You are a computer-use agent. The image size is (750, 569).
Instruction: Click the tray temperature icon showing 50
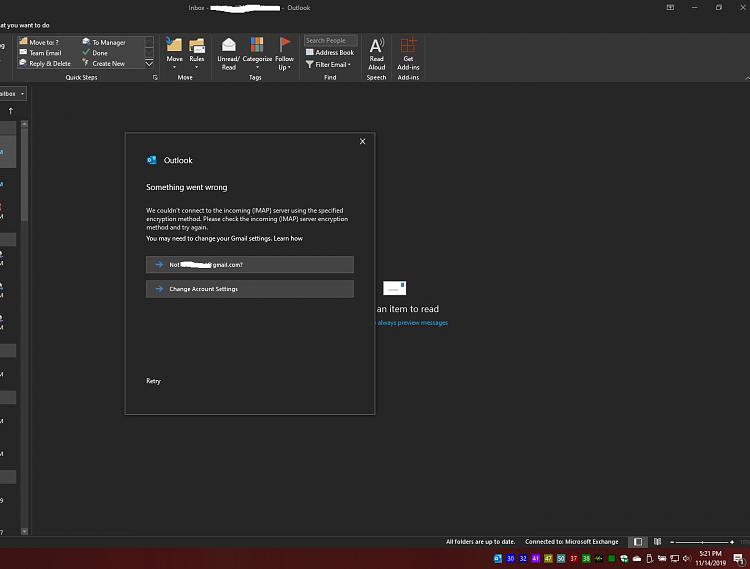pyautogui.click(x=561, y=558)
